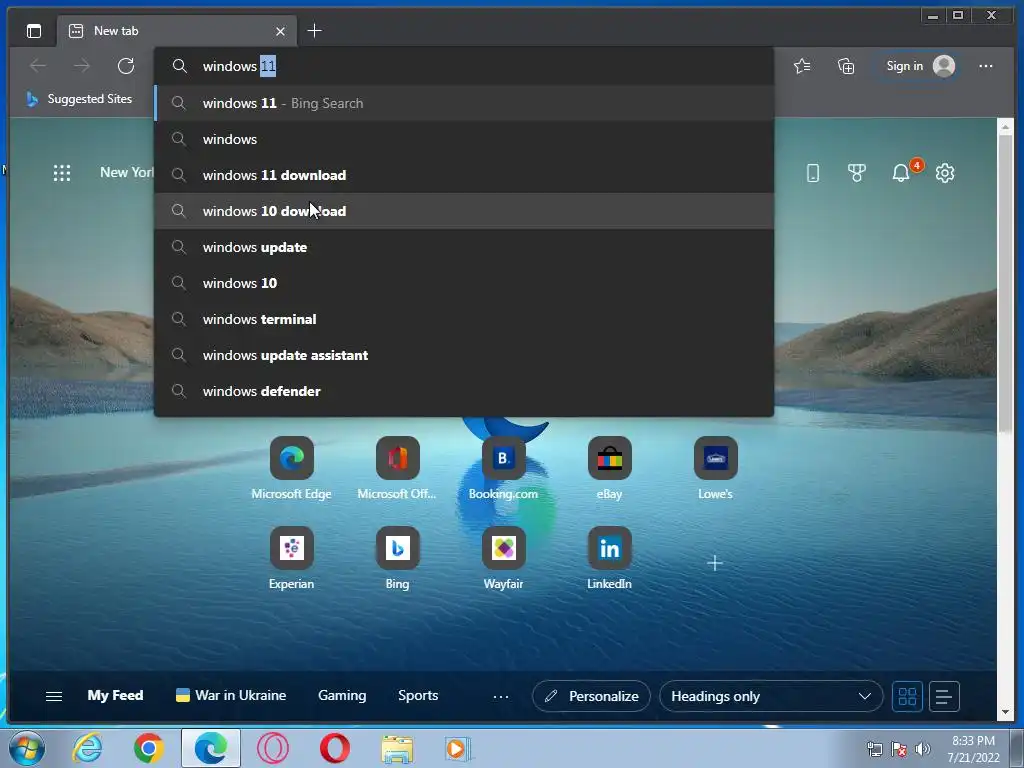Show more feed topics ellipsis

[501, 697]
